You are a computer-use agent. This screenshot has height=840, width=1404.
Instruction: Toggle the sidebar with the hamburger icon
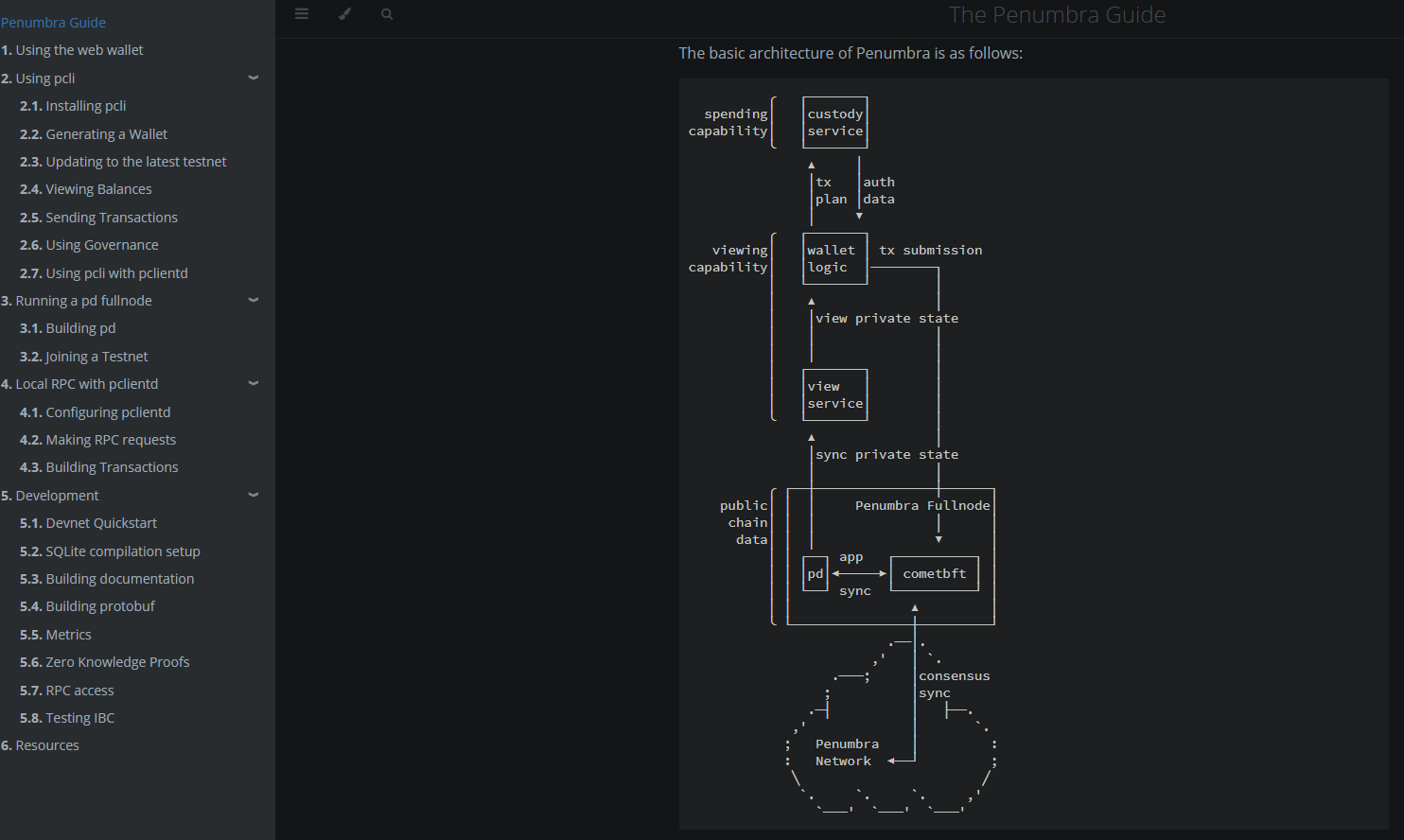point(302,13)
